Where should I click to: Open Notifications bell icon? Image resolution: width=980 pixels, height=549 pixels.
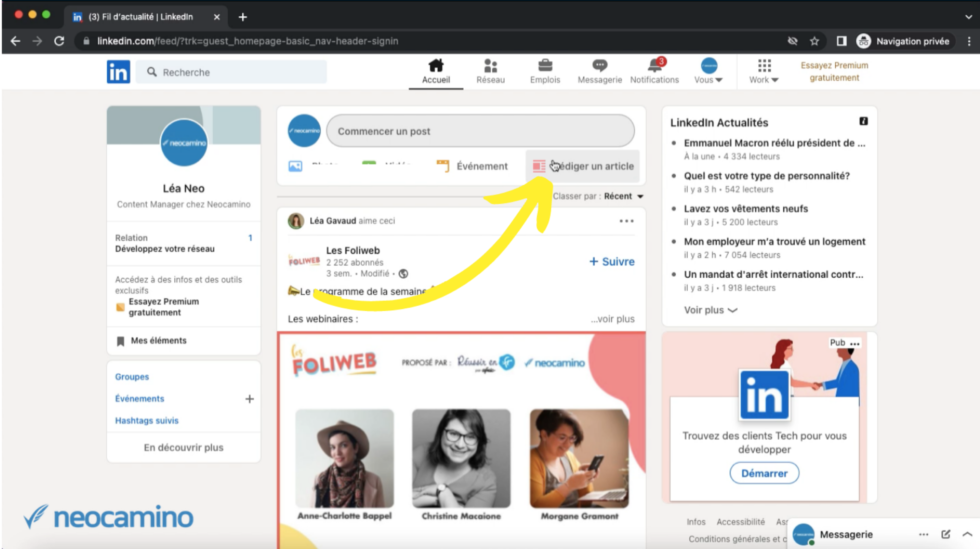[x=654, y=72]
